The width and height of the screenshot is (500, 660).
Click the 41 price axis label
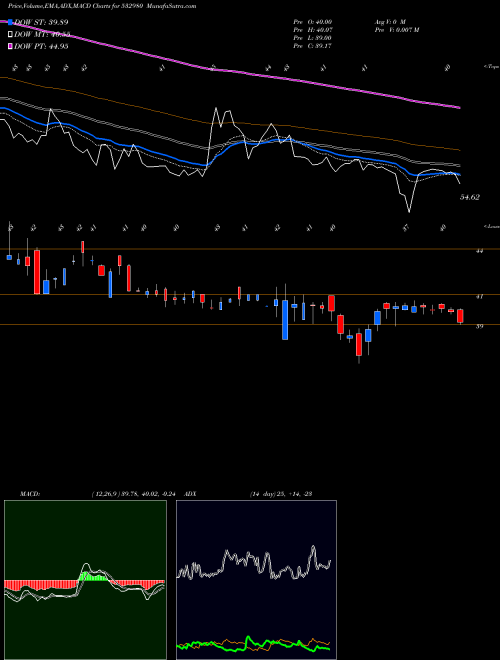tap(479, 297)
